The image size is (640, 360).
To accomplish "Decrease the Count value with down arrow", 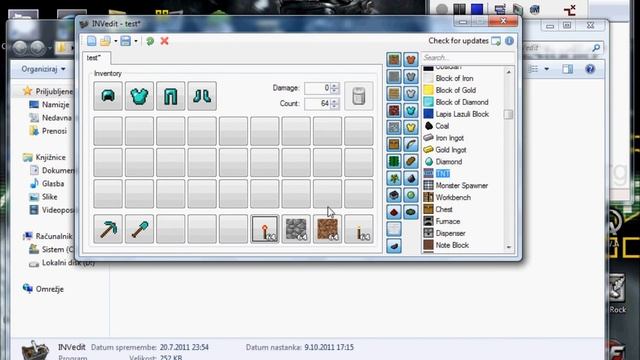I will 335,107.
